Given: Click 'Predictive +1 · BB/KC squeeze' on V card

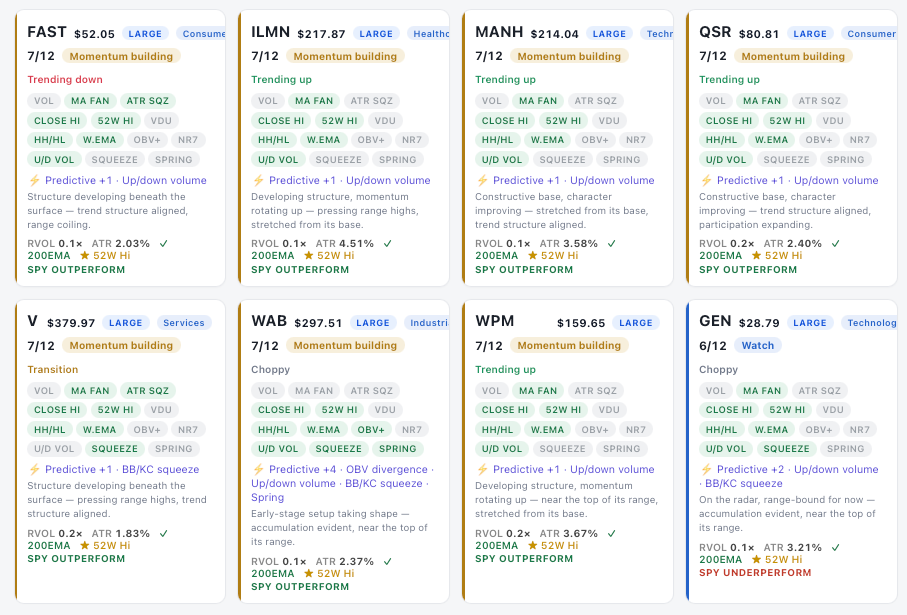Looking at the screenshot, I should pos(122,469).
